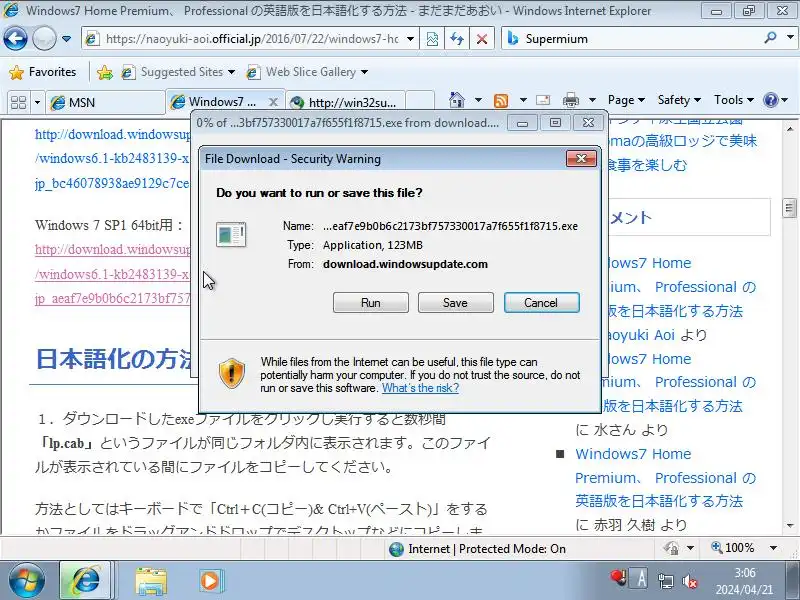Screen dimensions: 800x600
Task: Click the red Stop loading icon
Action: pyautogui.click(x=481, y=39)
